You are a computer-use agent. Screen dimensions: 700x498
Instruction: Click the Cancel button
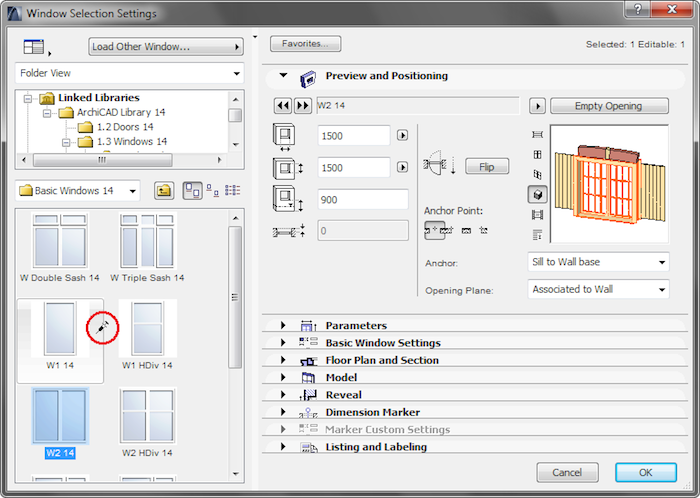(567, 472)
